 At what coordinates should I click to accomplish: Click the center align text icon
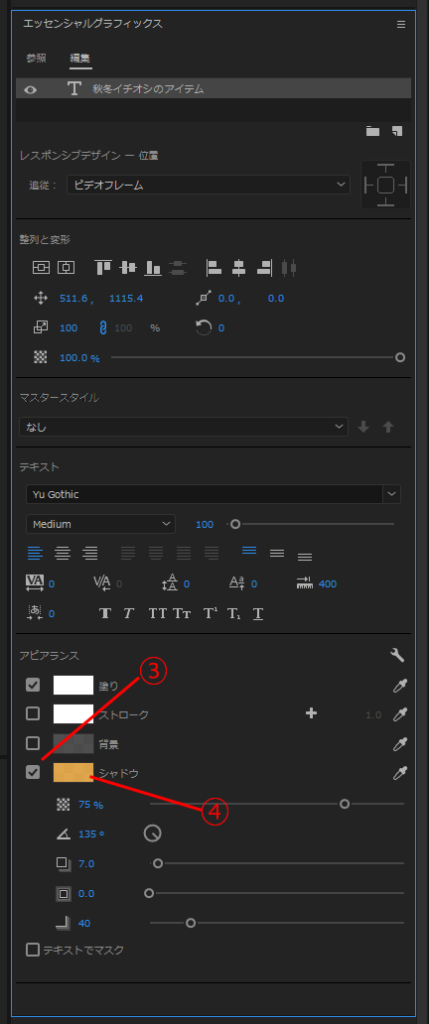coord(63,553)
